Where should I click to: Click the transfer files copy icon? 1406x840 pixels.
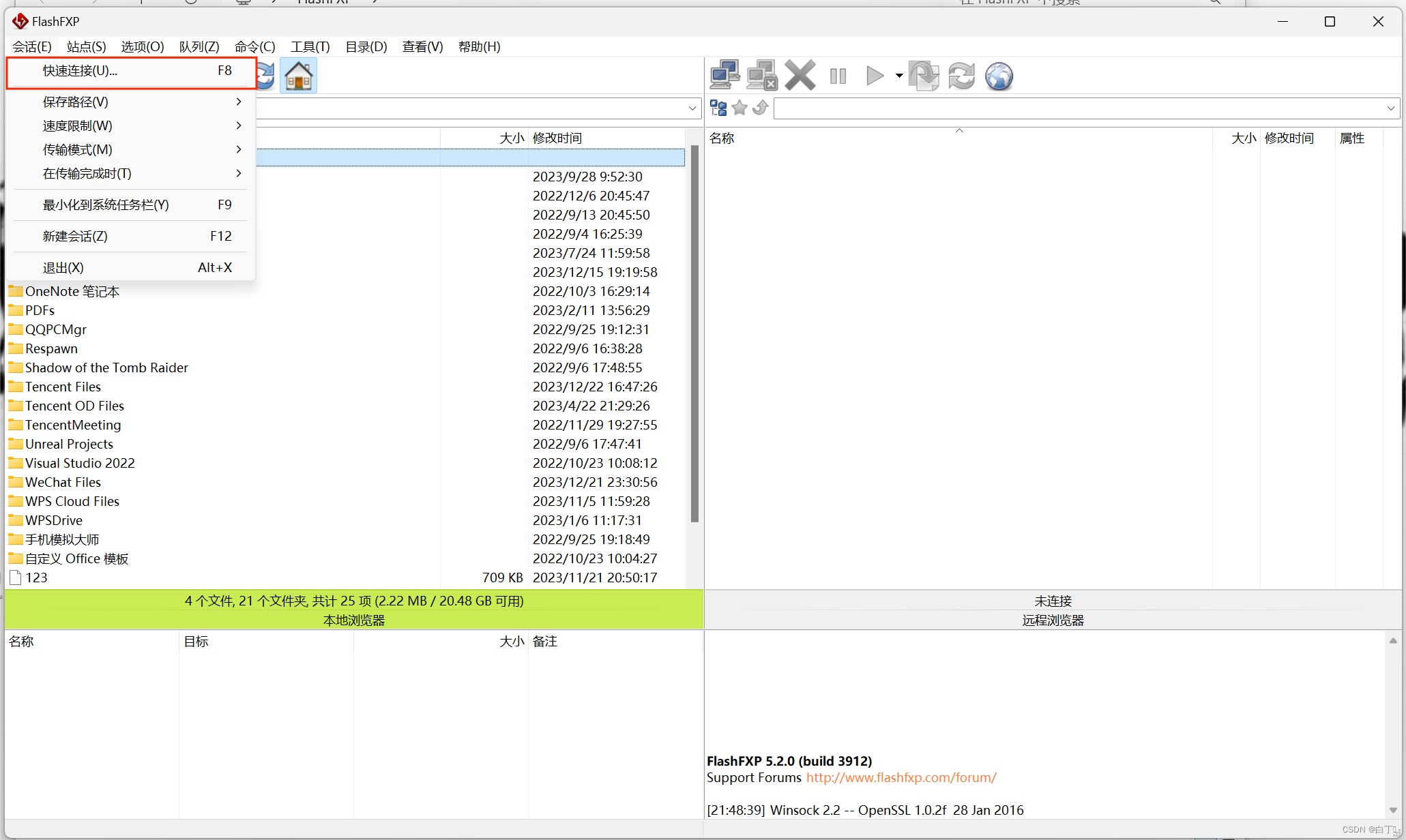pyautogui.click(x=924, y=76)
